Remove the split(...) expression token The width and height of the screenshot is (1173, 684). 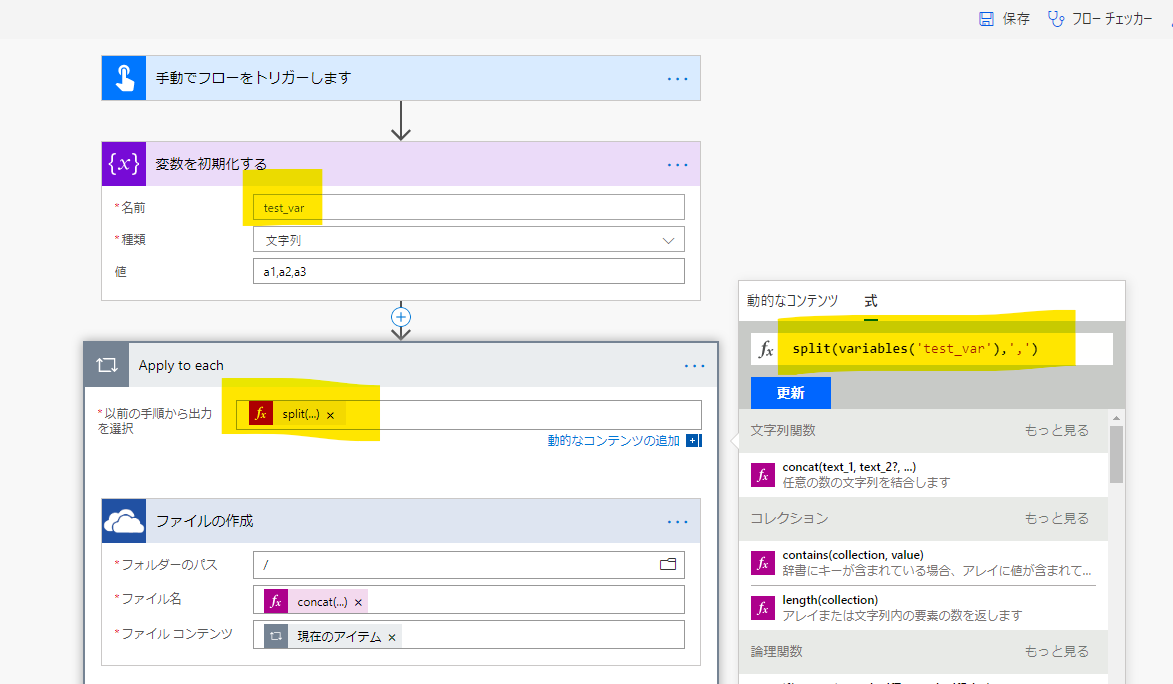click(x=330, y=415)
